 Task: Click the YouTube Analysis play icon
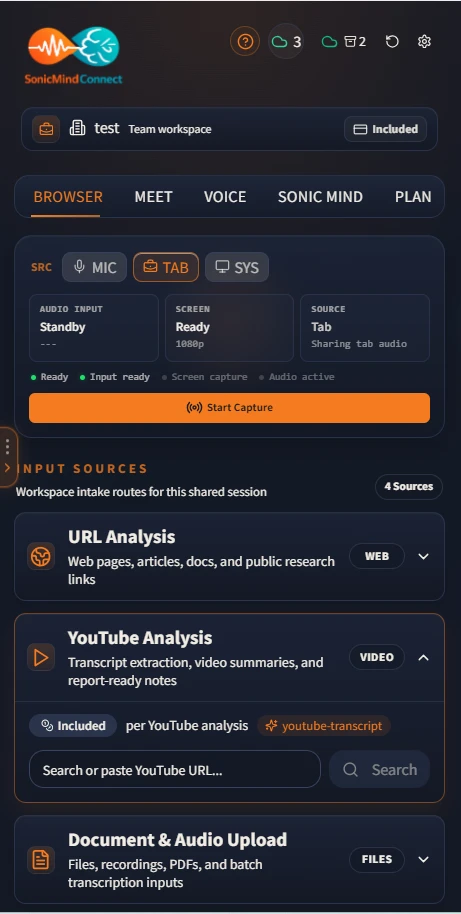click(41, 658)
